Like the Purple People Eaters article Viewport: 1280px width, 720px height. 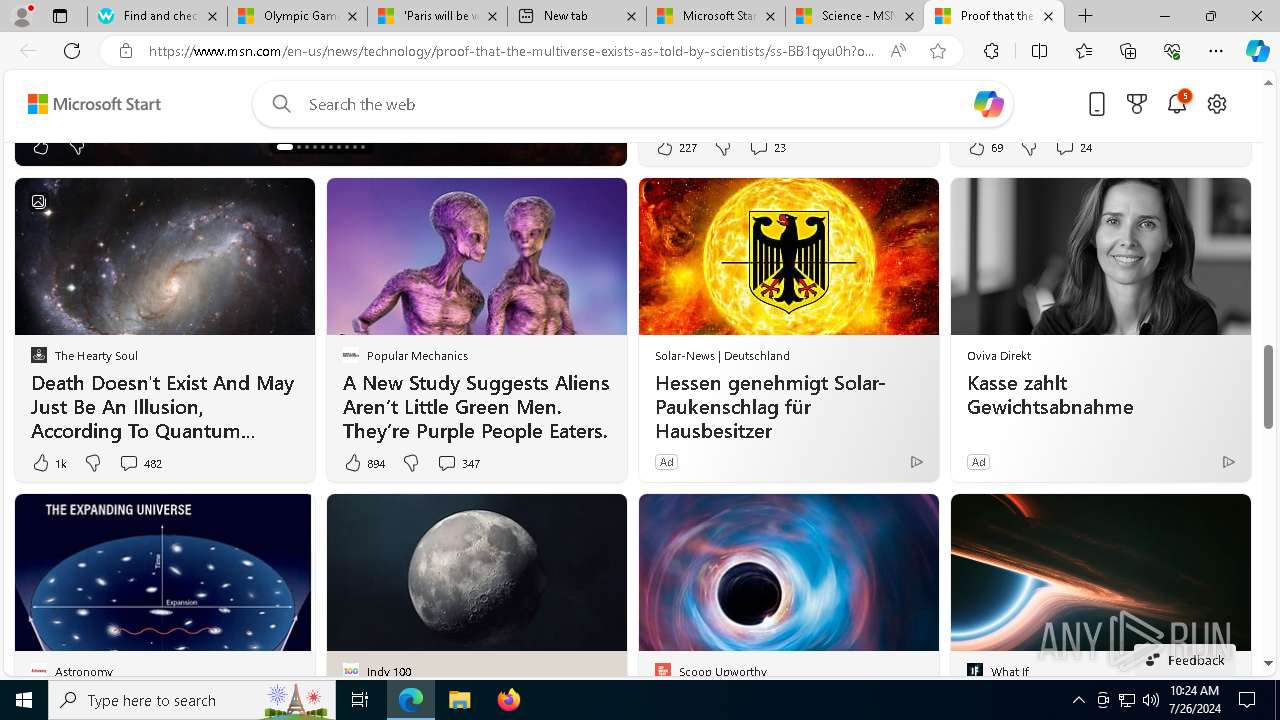pyautogui.click(x=353, y=463)
